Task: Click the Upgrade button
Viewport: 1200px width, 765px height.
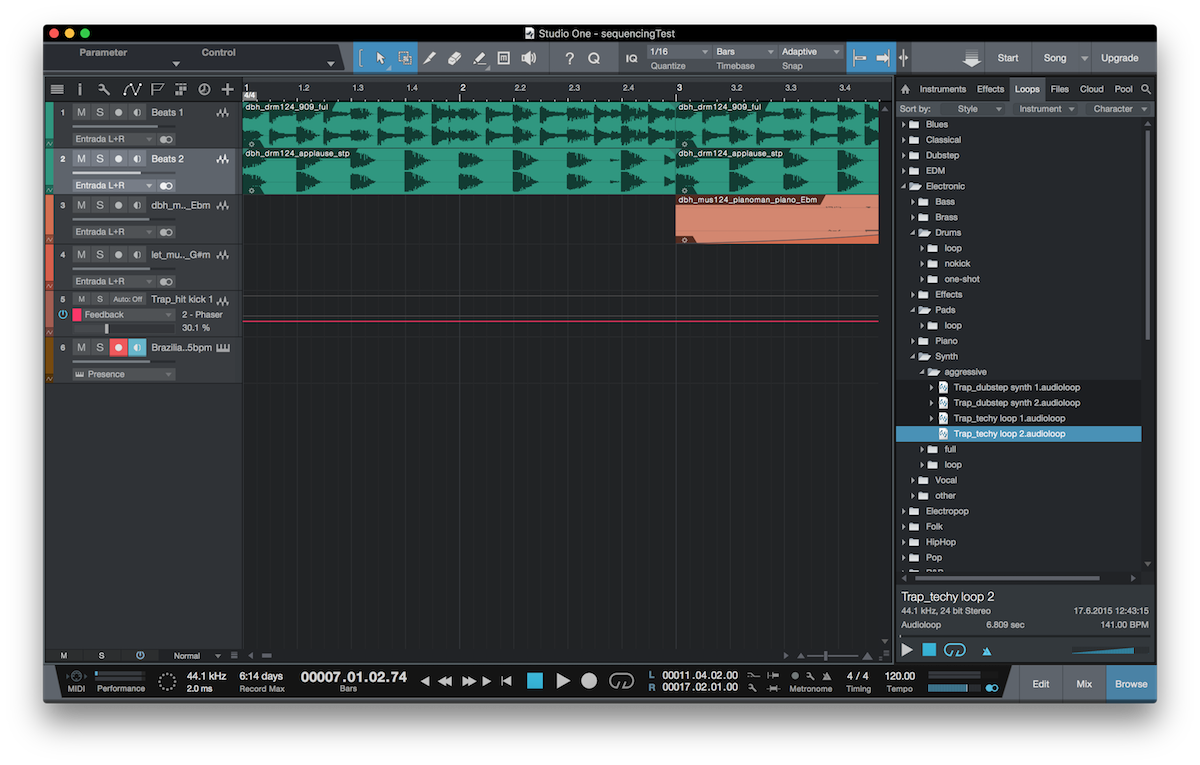Action: tap(1119, 58)
